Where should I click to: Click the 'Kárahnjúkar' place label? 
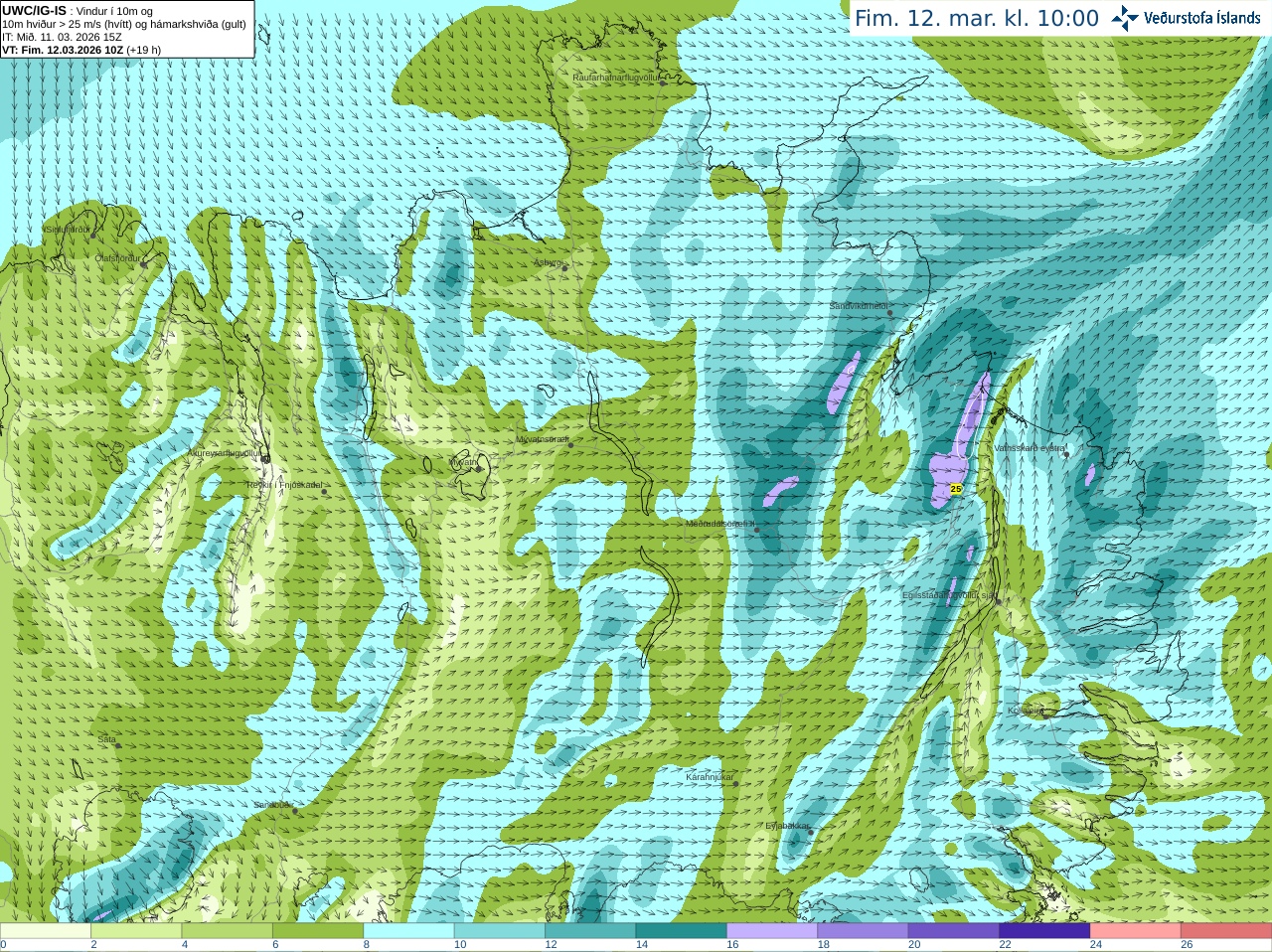click(x=711, y=777)
